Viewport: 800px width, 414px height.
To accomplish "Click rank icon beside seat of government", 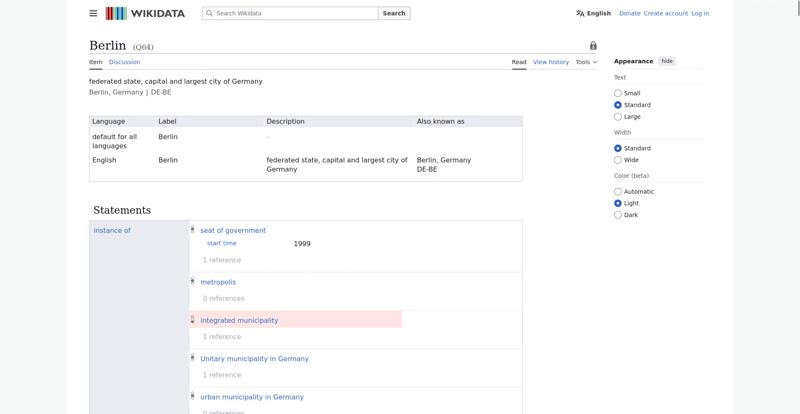I will pos(192,230).
